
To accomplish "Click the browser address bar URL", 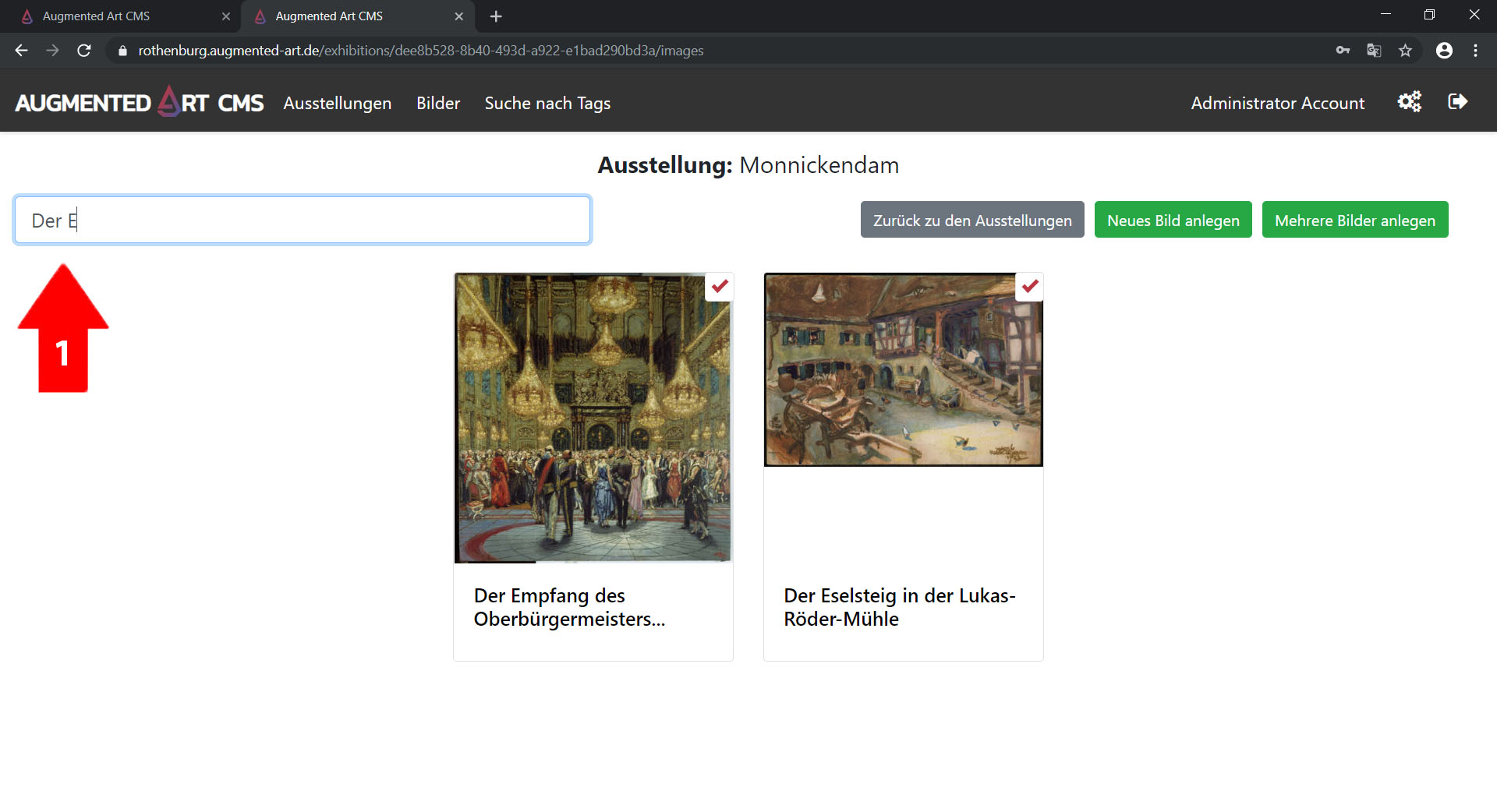I will 421,51.
